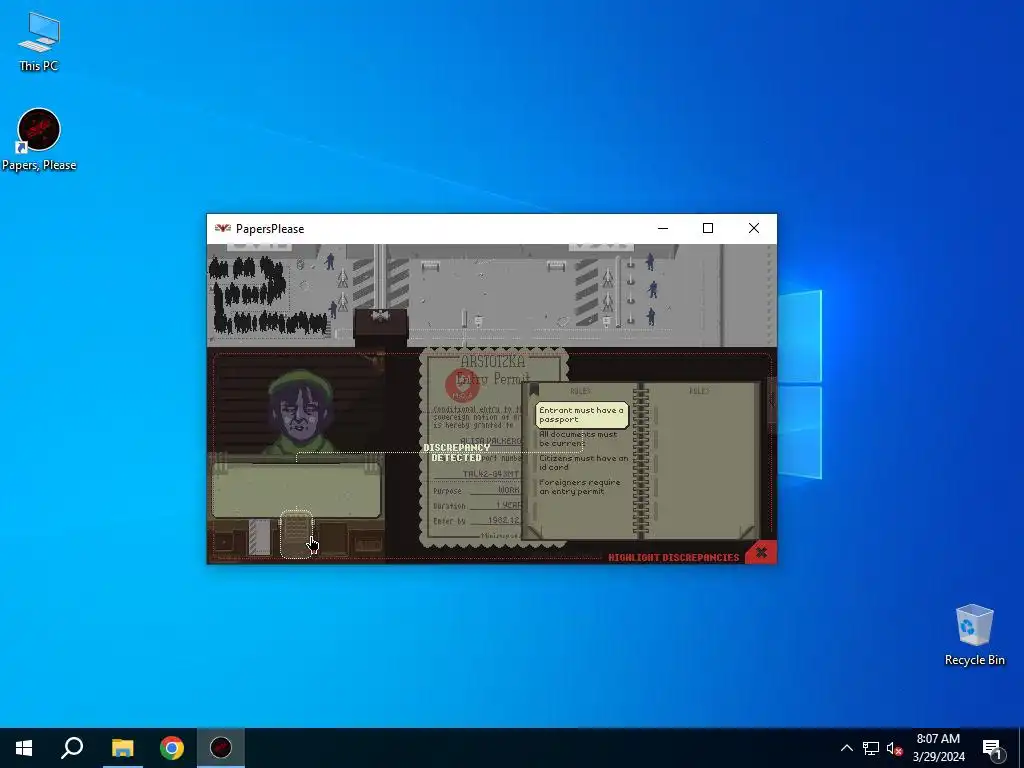Select the Duration 1 YEAR field

point(477,505)
